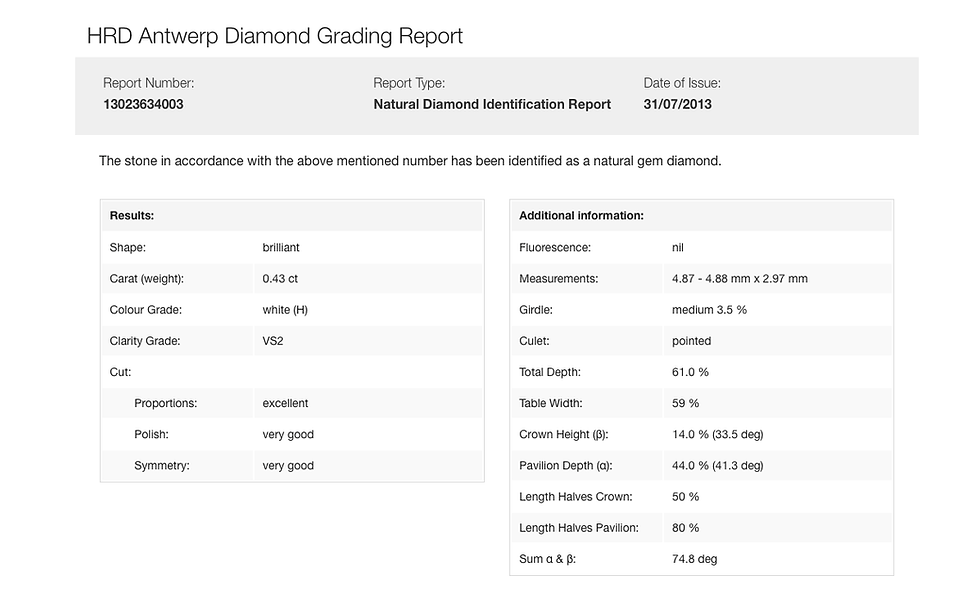Click the report number 13023634003
This screenshot has height=593, width=980.
[x=143, y=104]
